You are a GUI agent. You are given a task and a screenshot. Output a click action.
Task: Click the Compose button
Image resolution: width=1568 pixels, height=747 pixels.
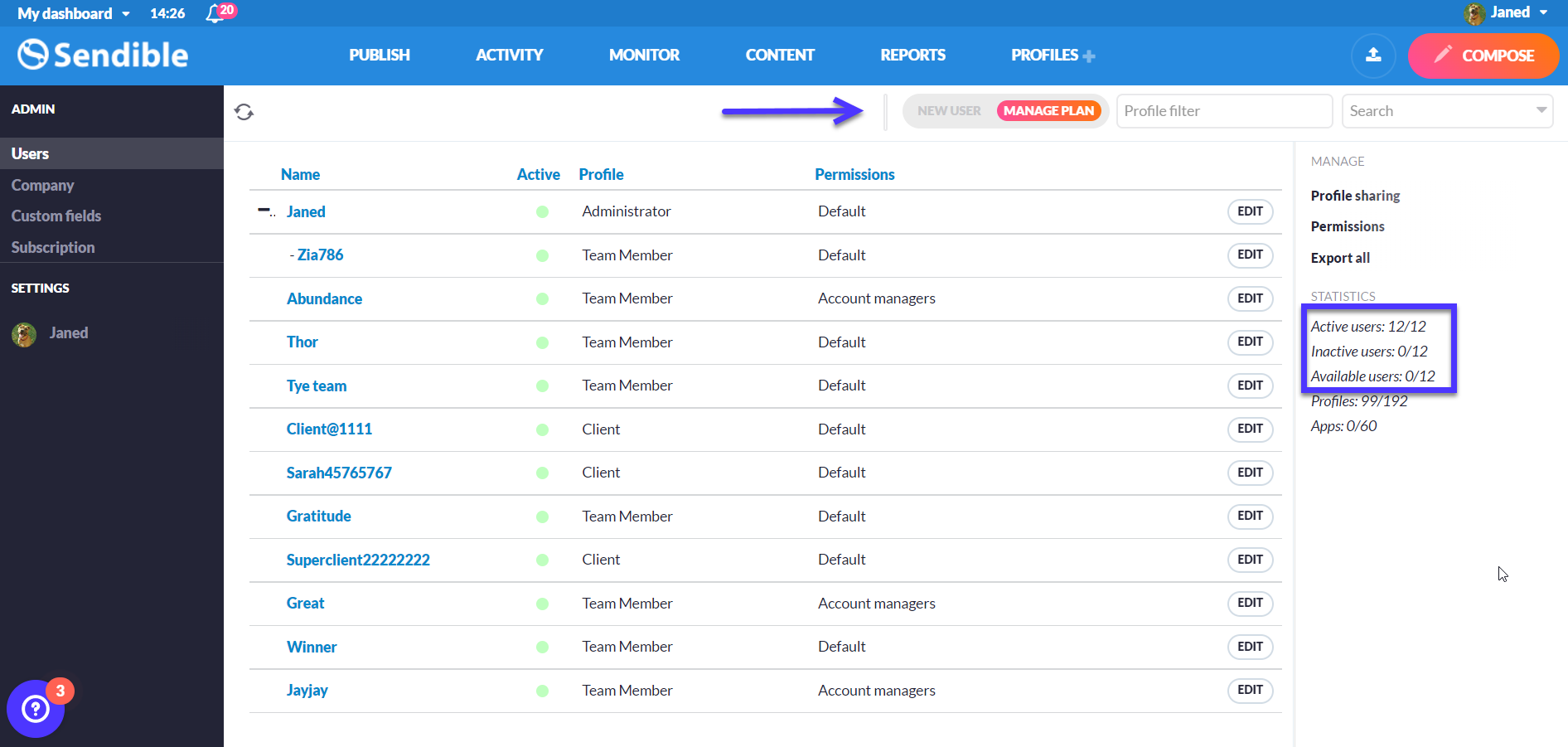pos(1483,56)
